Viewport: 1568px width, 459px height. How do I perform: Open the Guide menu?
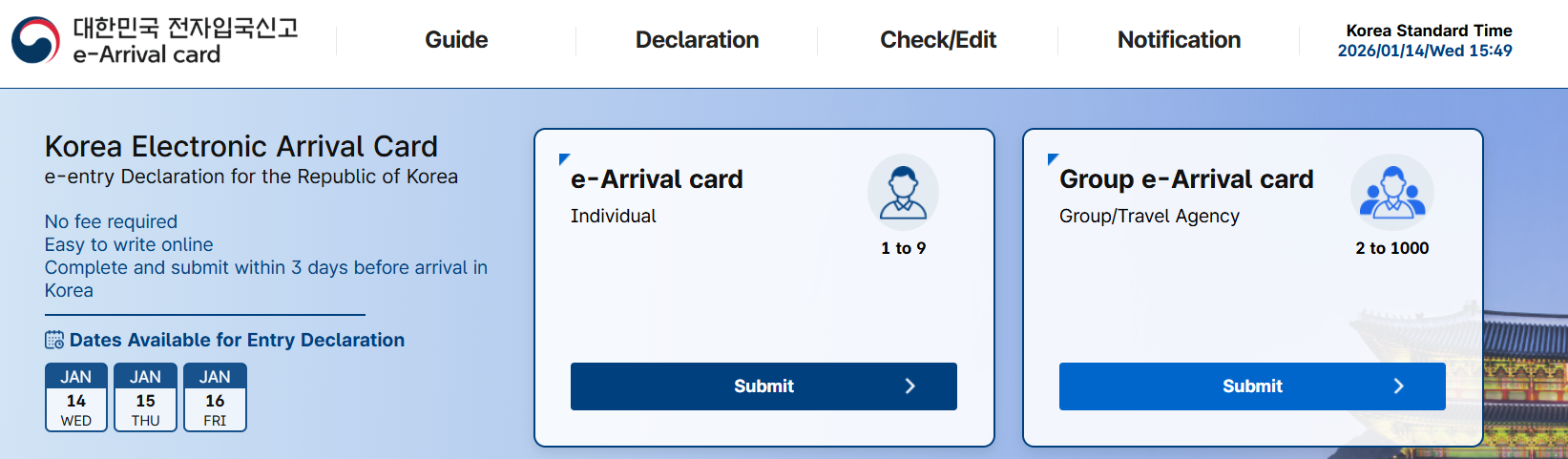click(x=456, y=40)
